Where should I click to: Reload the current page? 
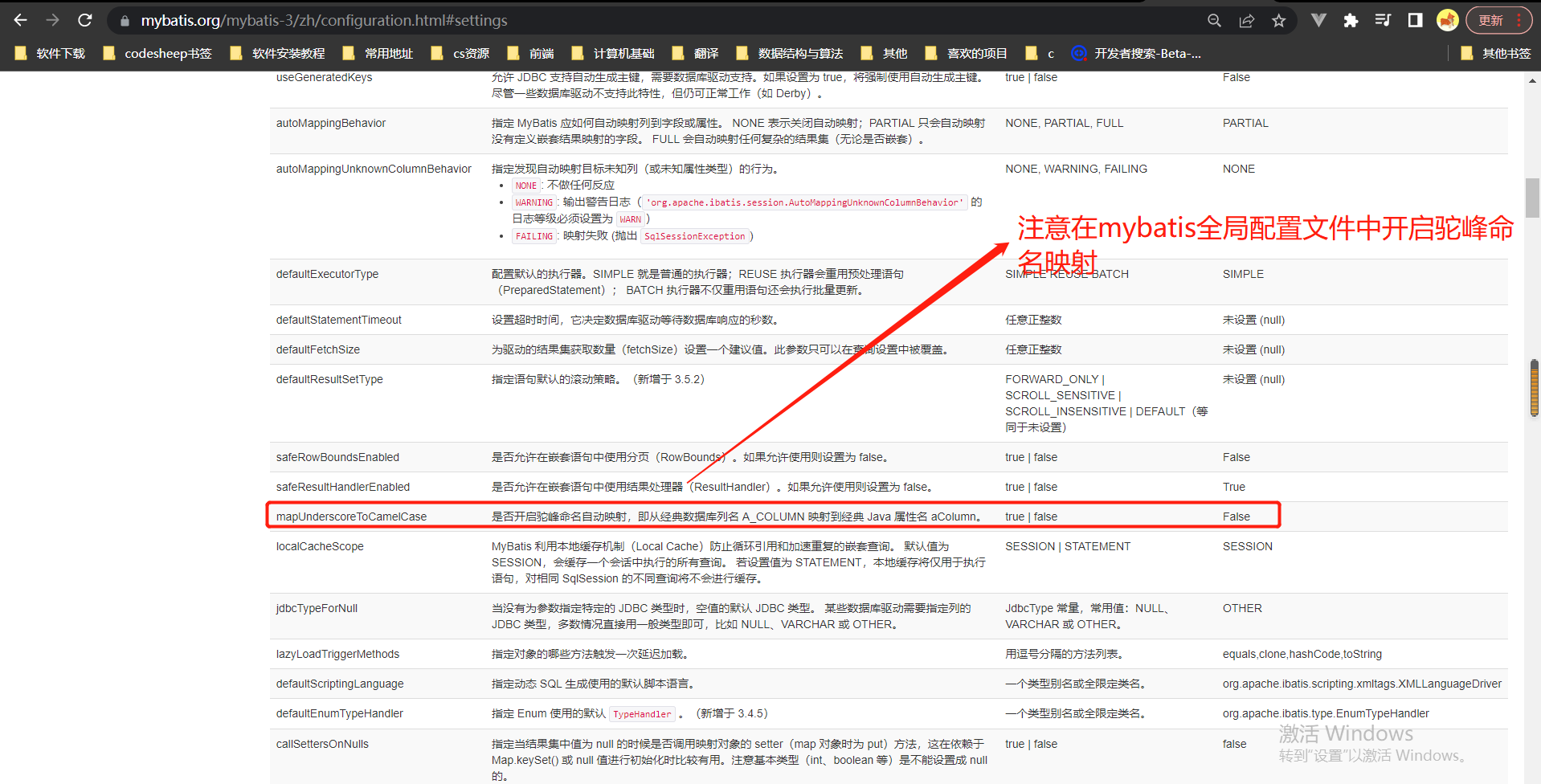coord(84,20)
